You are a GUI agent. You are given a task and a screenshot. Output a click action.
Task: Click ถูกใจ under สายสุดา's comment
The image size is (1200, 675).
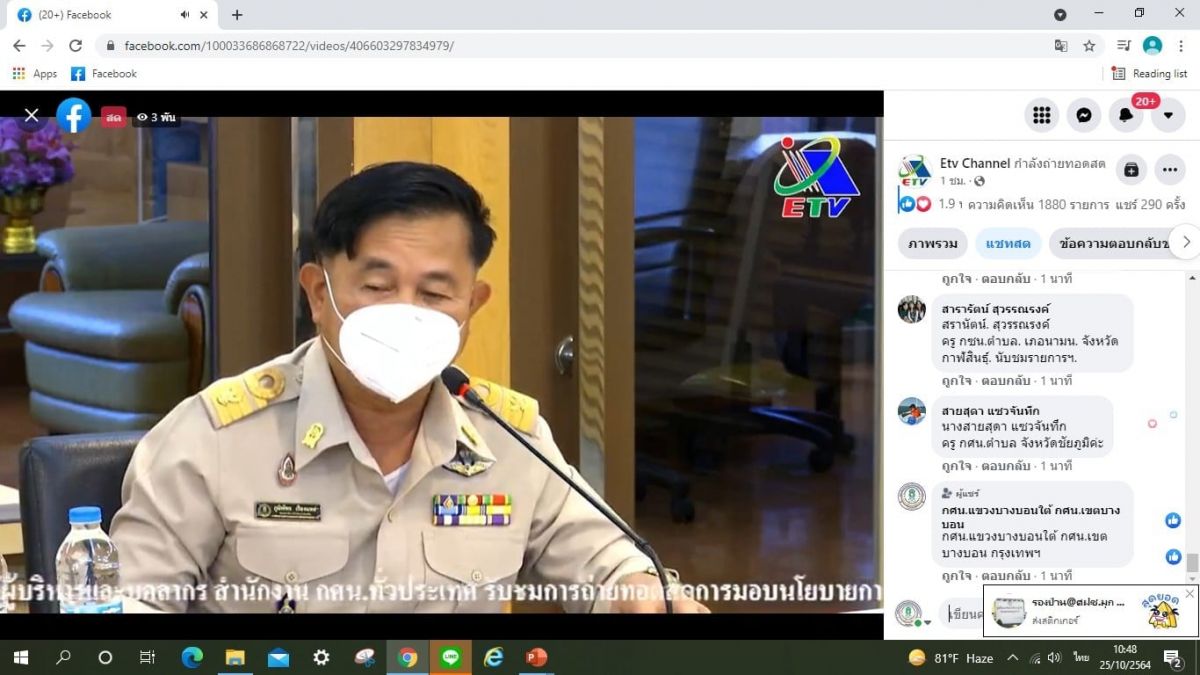pos(957,466)
